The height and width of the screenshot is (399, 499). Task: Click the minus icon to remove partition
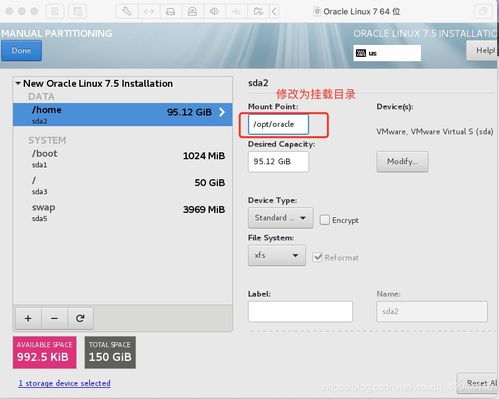(x=54, y=318)
